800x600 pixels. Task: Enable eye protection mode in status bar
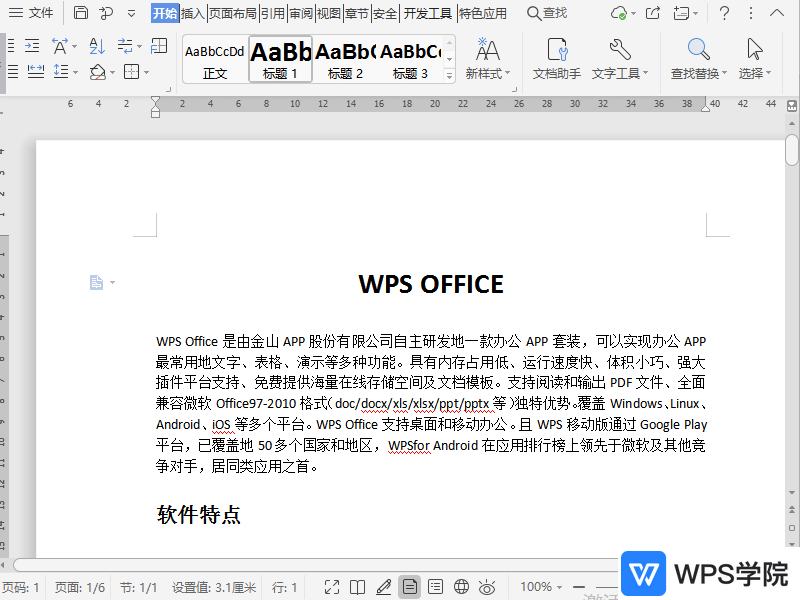pos(487,587)
